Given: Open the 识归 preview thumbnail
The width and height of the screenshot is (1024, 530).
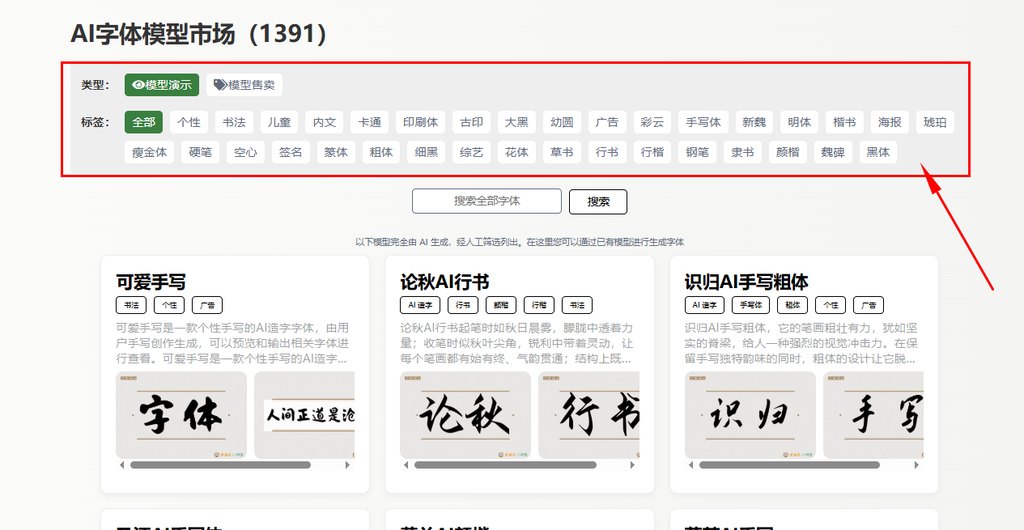Looking at the screenshot, I should tap(750, 415).
